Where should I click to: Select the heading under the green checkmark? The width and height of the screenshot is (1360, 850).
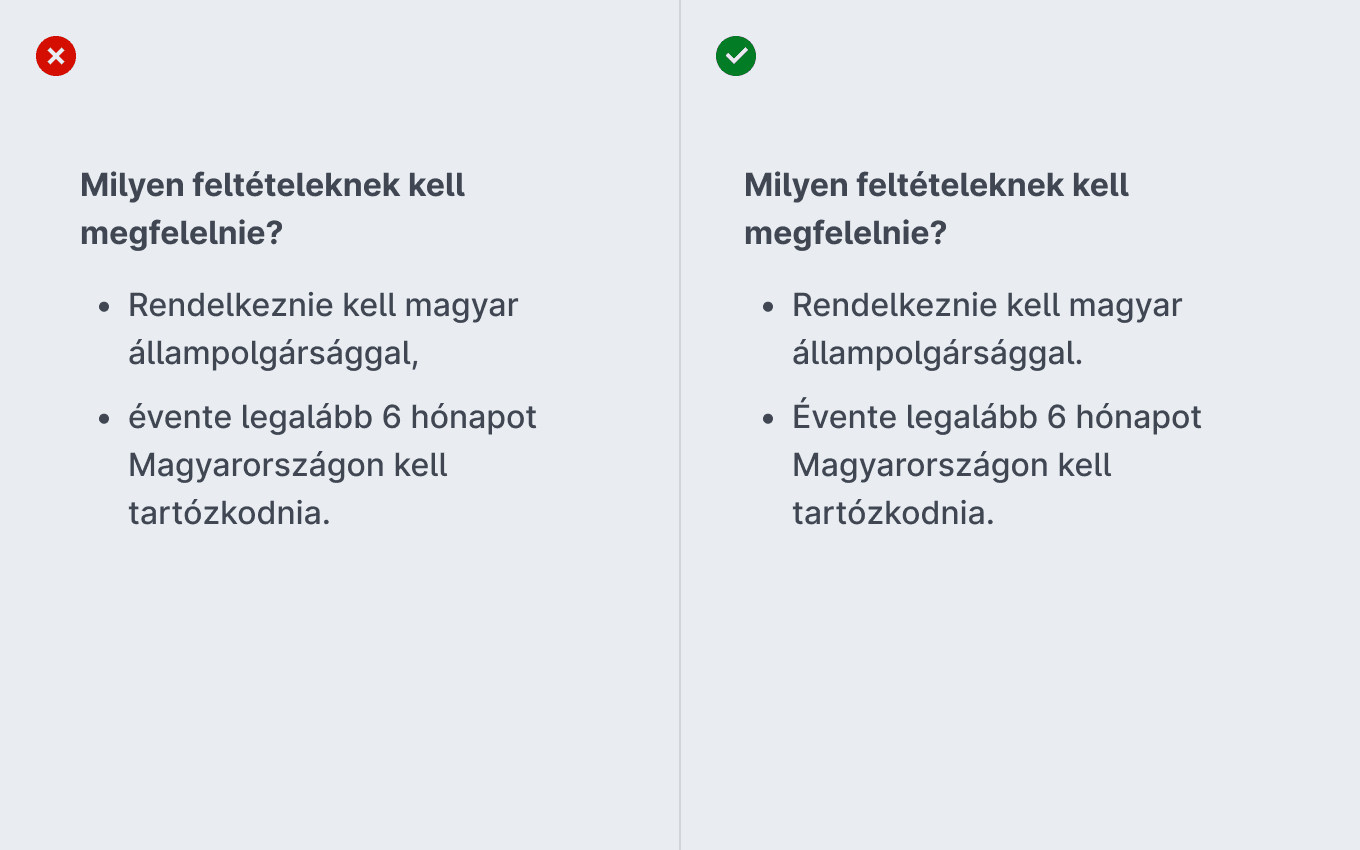(x=936, y=209)
